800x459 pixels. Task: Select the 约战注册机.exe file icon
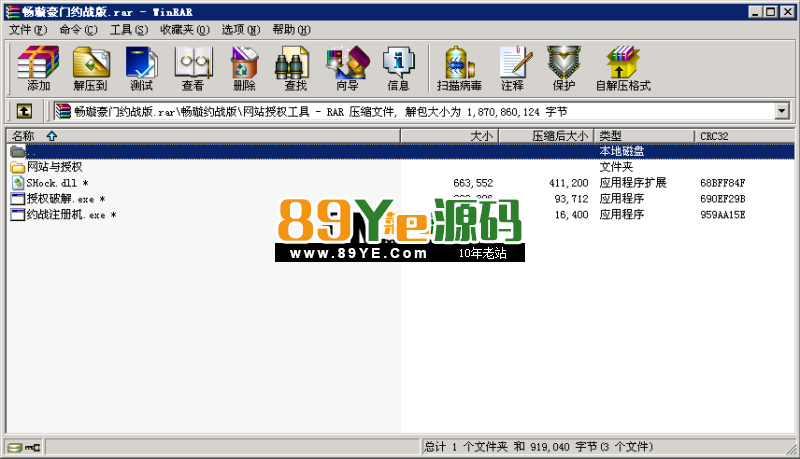click(x=18, y=215)
